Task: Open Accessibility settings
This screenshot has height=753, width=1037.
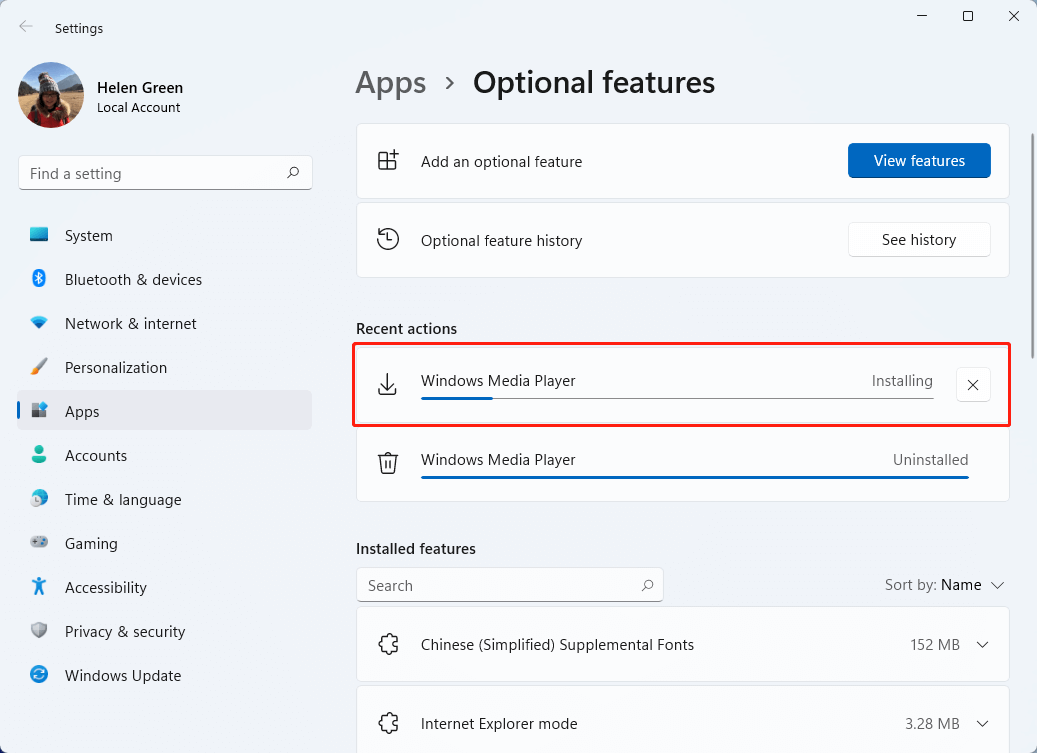Action: pos(165,588)
